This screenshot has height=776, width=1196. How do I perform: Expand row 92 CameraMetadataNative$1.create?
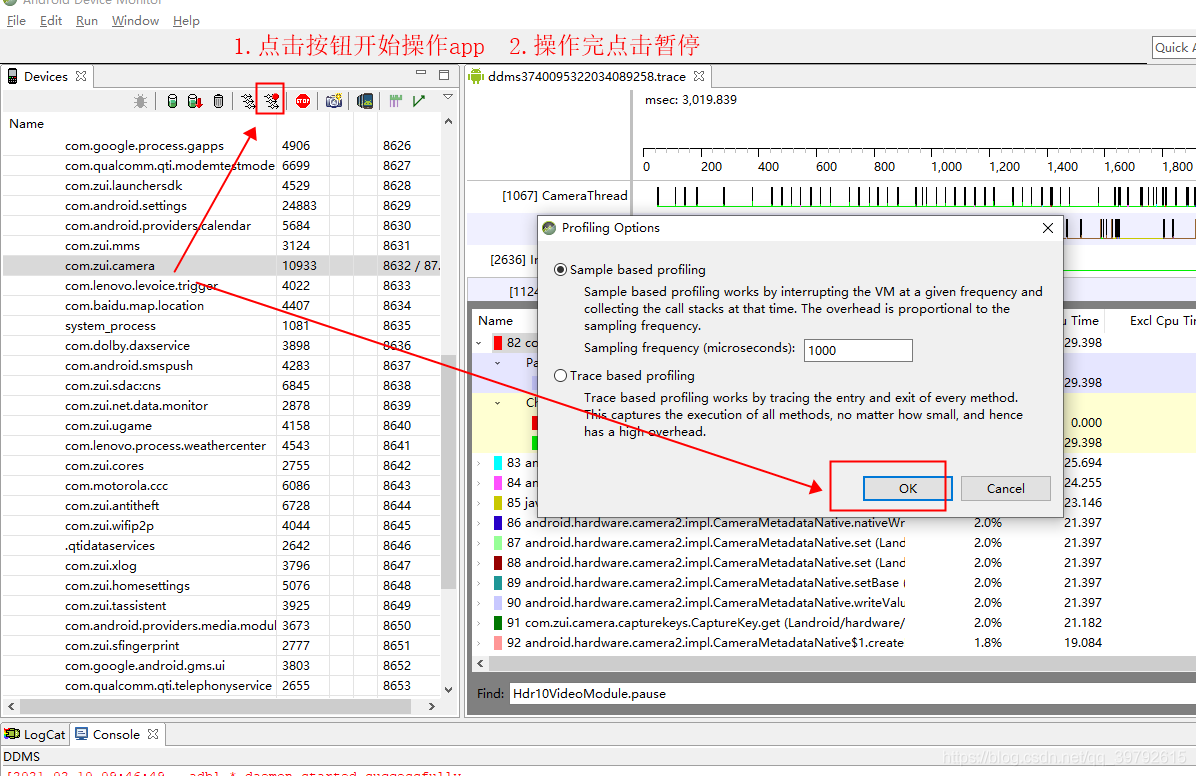479,642
